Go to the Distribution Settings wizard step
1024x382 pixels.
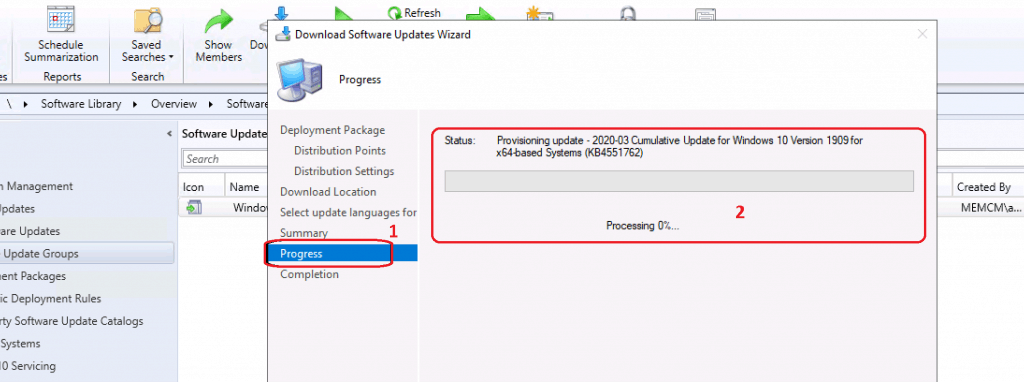click(344, 171)
